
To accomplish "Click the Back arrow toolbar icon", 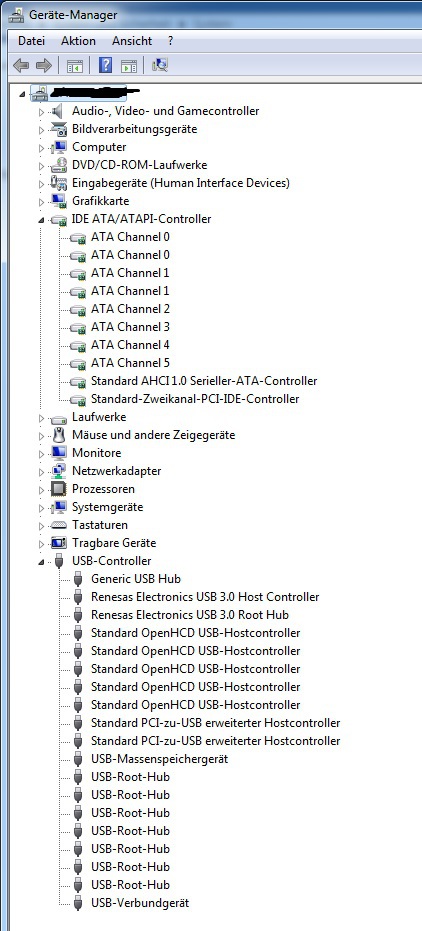I will (x=21, y=65).
